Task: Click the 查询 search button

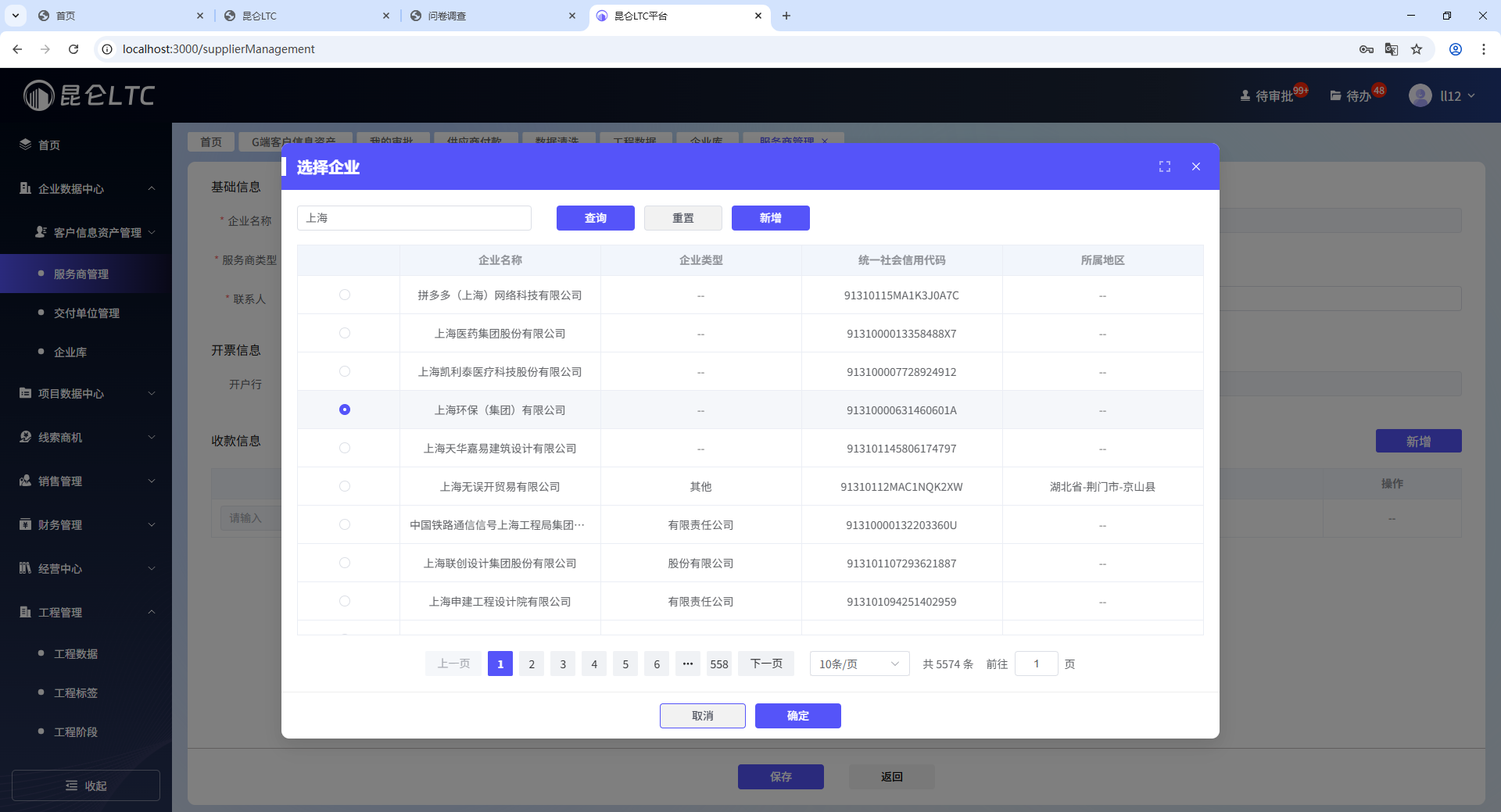Action: (x=595, y=218)
